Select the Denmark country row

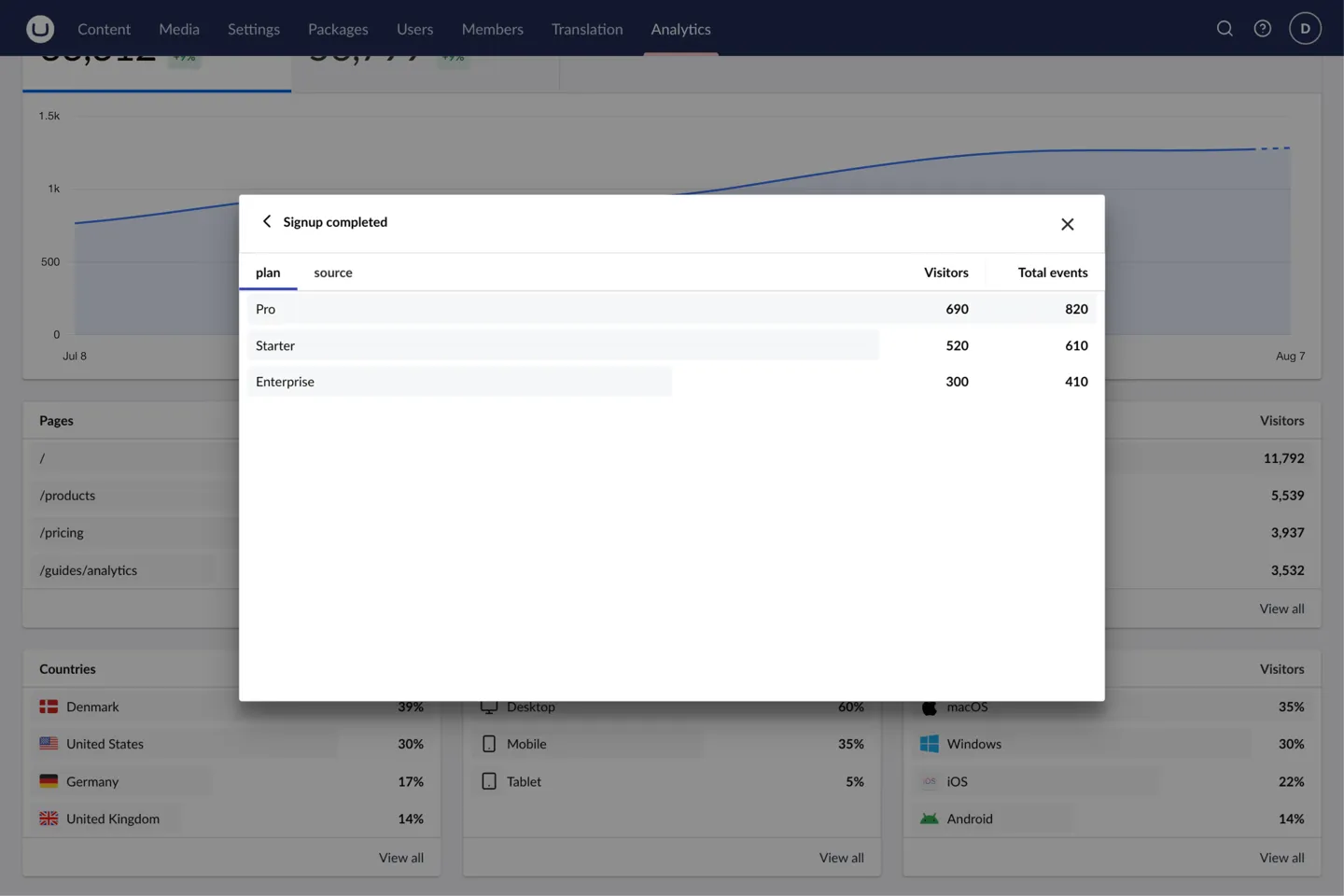click(231, 707)
